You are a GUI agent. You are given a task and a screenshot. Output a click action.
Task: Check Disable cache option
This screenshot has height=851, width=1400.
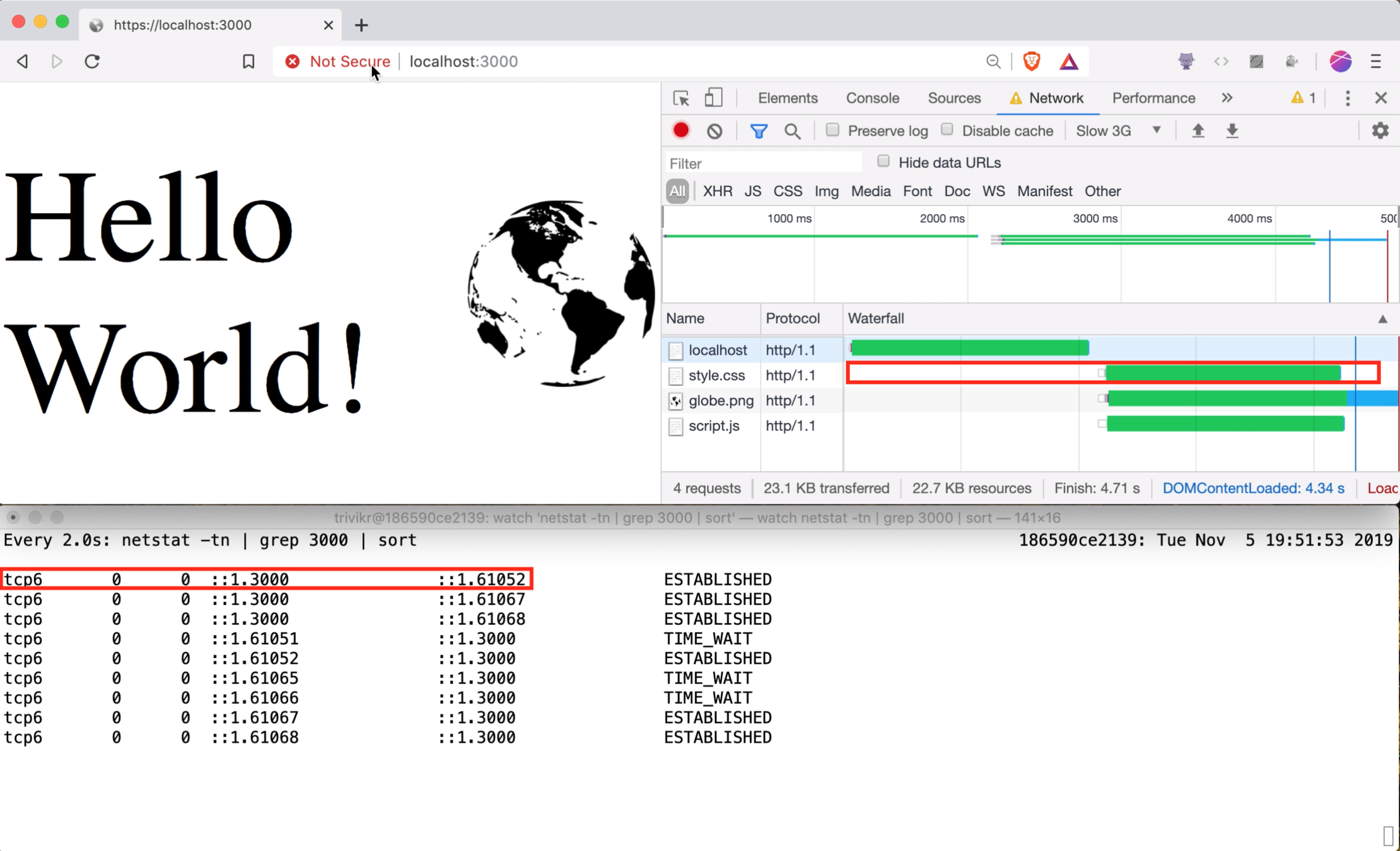tap(947, 130)
